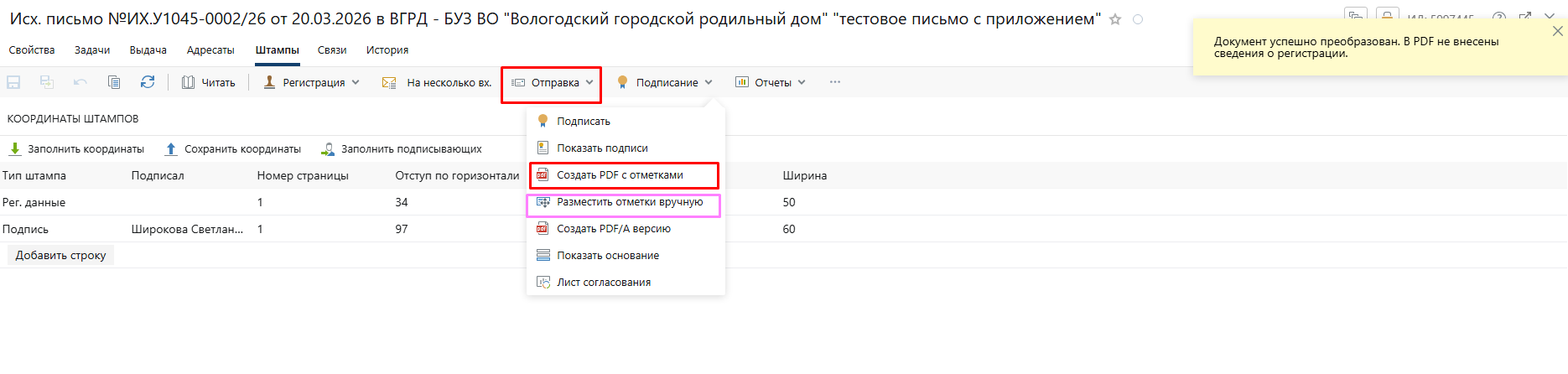Mark the document as favorite with the star
1568x374 pixels.
pos(1115,19)
